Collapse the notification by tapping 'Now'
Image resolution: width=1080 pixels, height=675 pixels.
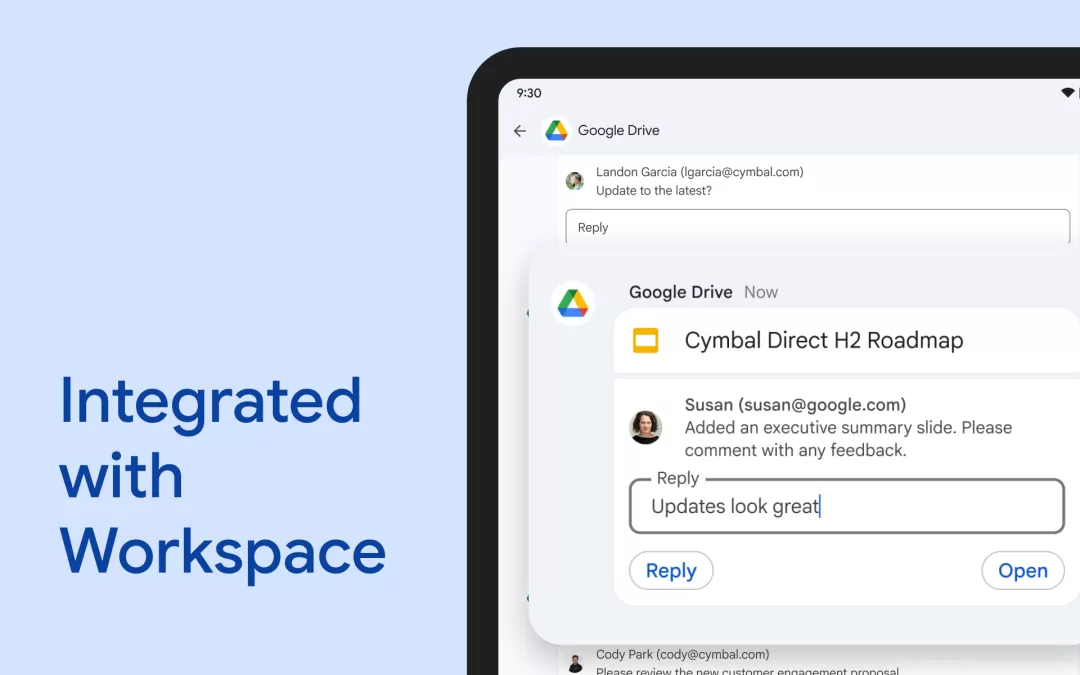(x=760, y=292)
